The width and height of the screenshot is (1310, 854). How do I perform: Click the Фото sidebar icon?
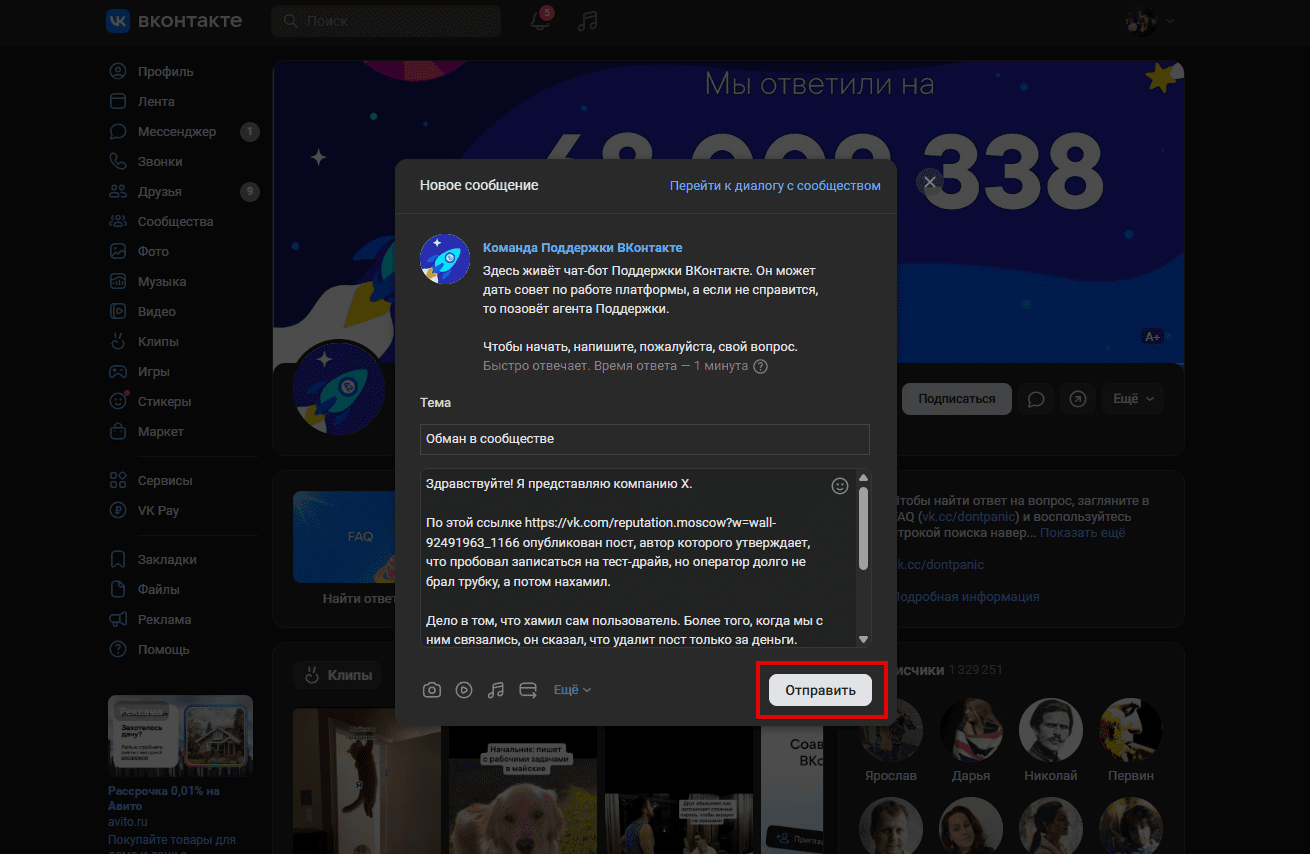118,251
